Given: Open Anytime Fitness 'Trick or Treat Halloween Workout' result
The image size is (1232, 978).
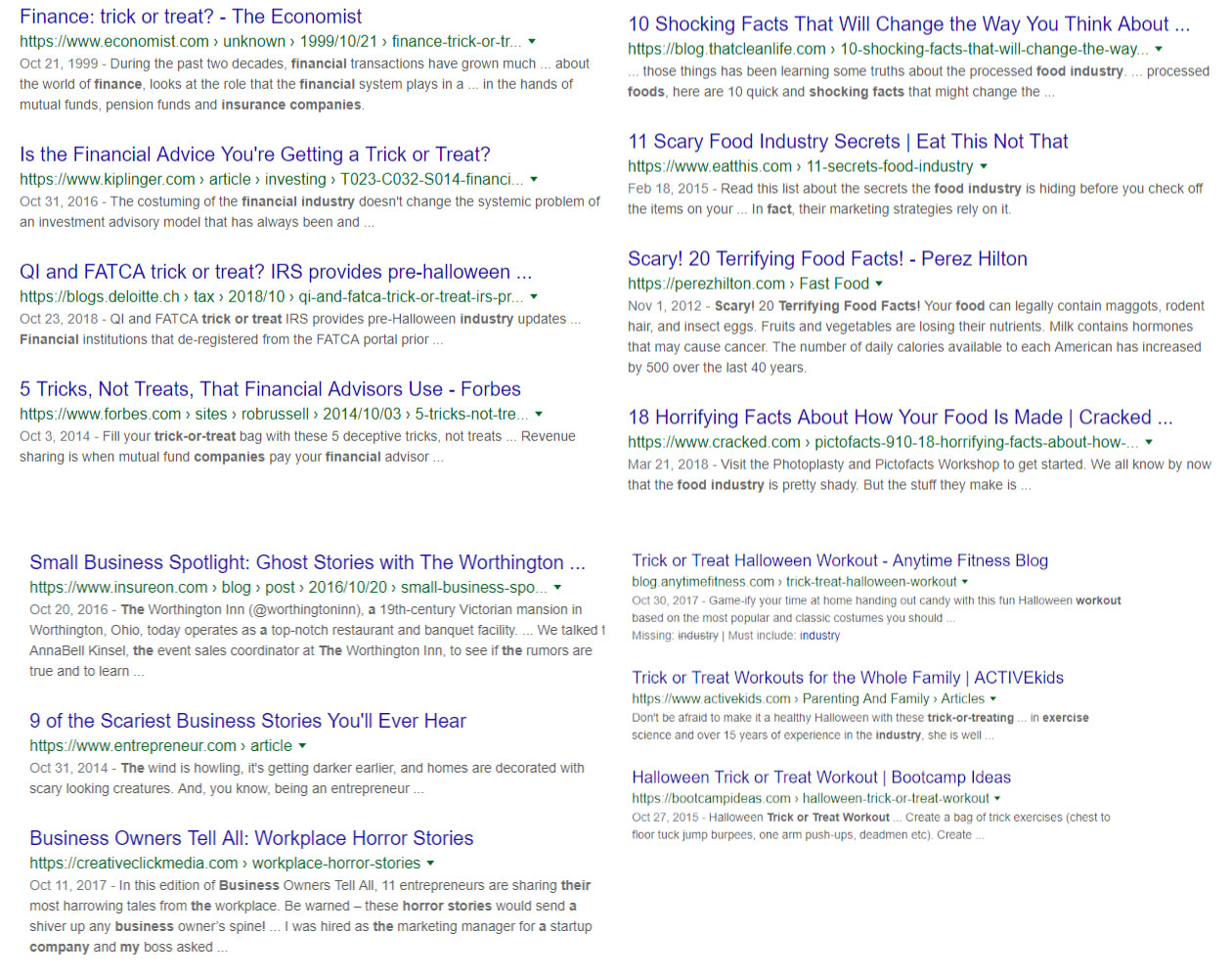Looking at the screenshot, I should [x=840, y=560].
